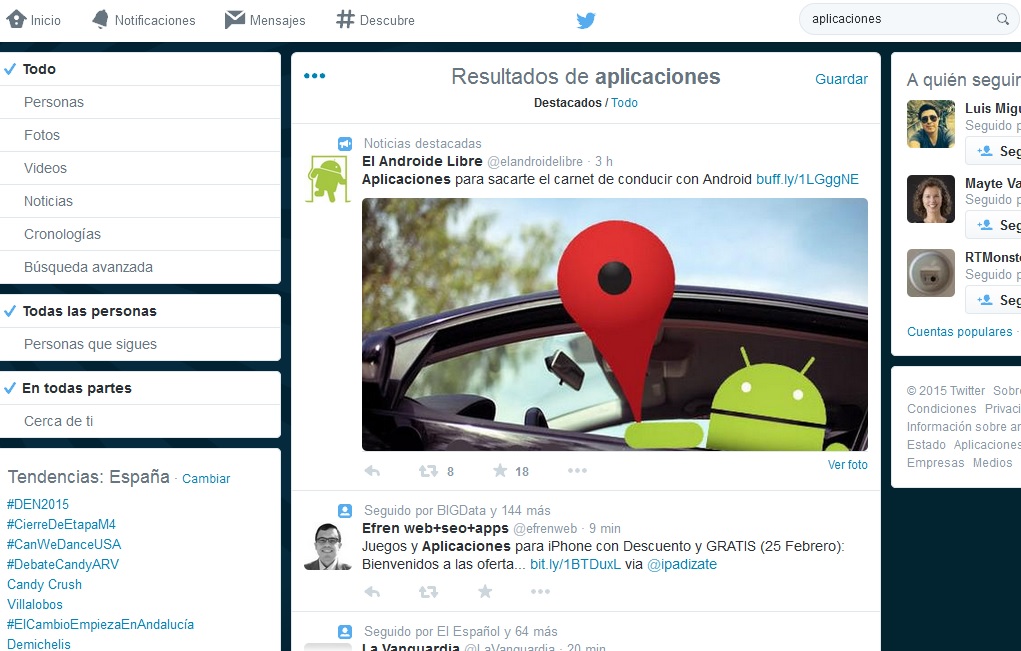Open more options on Efren tweet
This screenshot has height=651, width=1021.
[x=540, y=591]
